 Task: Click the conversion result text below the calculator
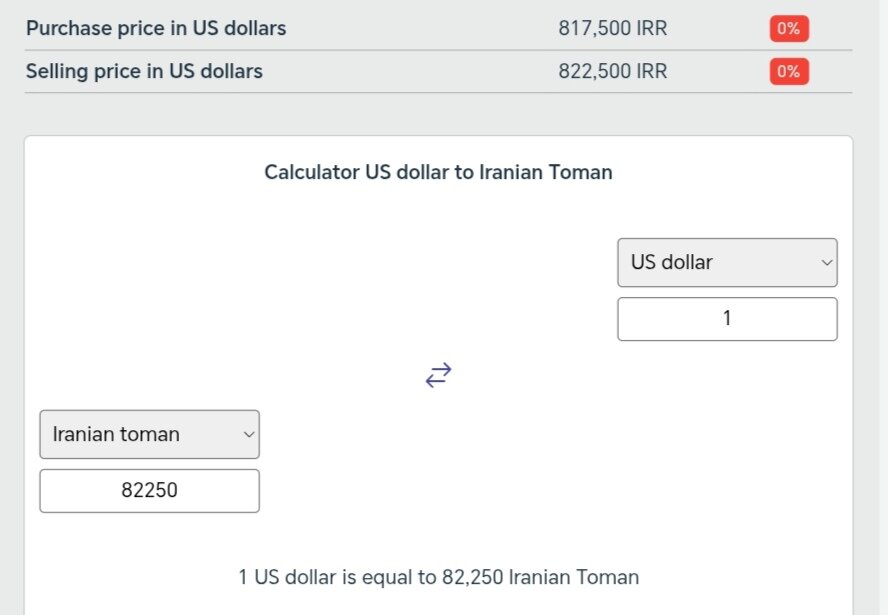[x=437, y=577]
